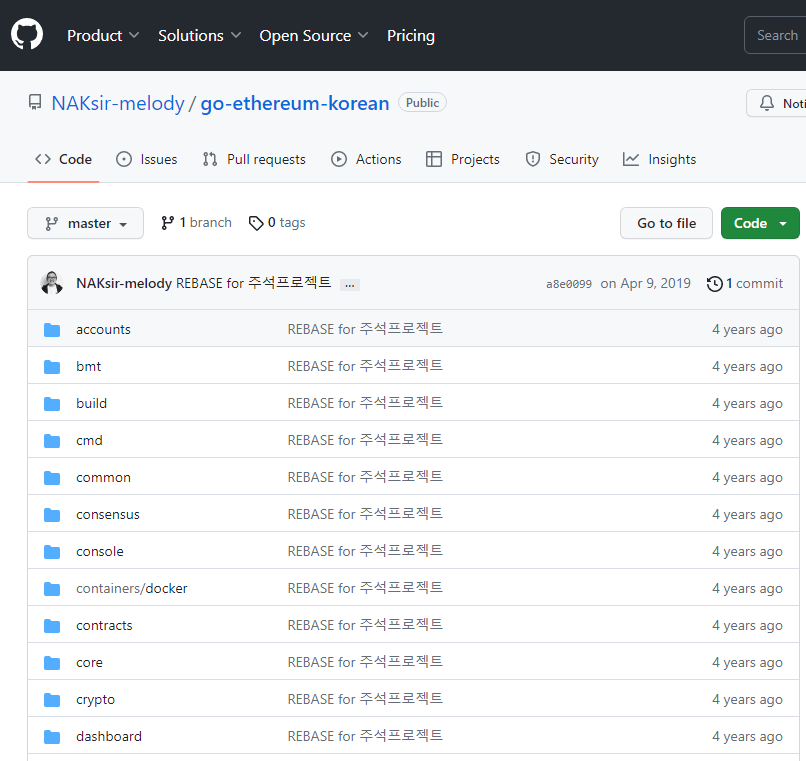
Task: Go to the Projects tab
Action: [463, 159]
